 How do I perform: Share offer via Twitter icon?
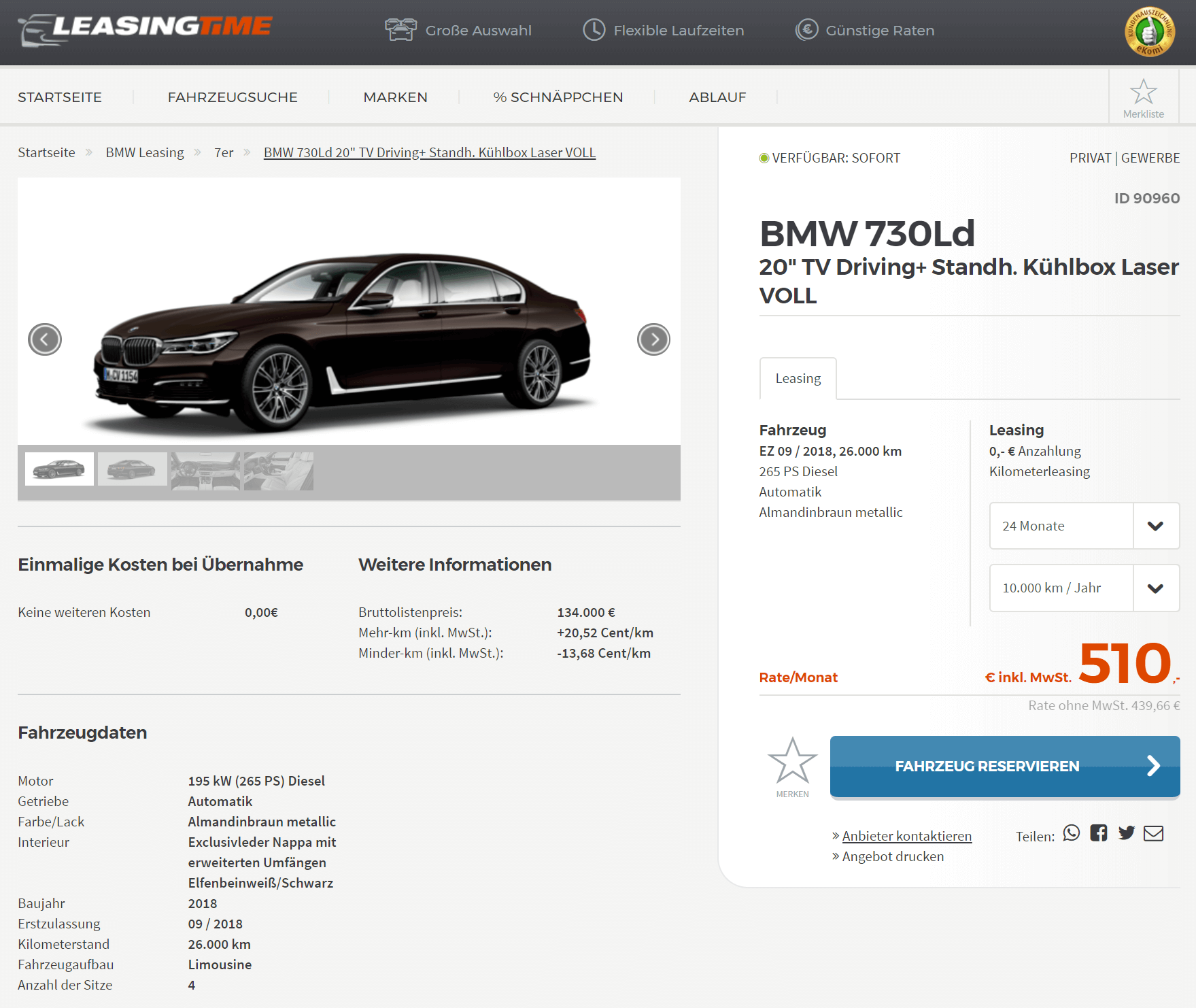click(x=1127, y=833)
